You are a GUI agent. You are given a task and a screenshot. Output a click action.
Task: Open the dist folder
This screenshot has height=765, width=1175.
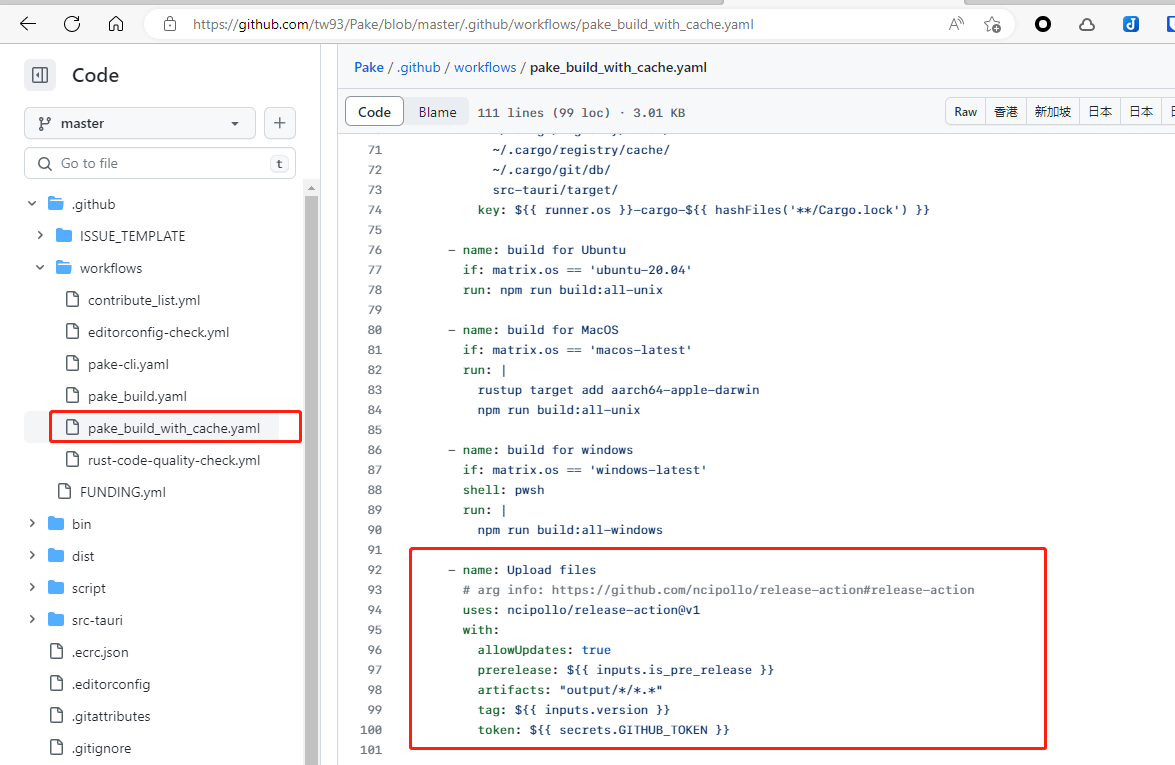coord(82,556)
